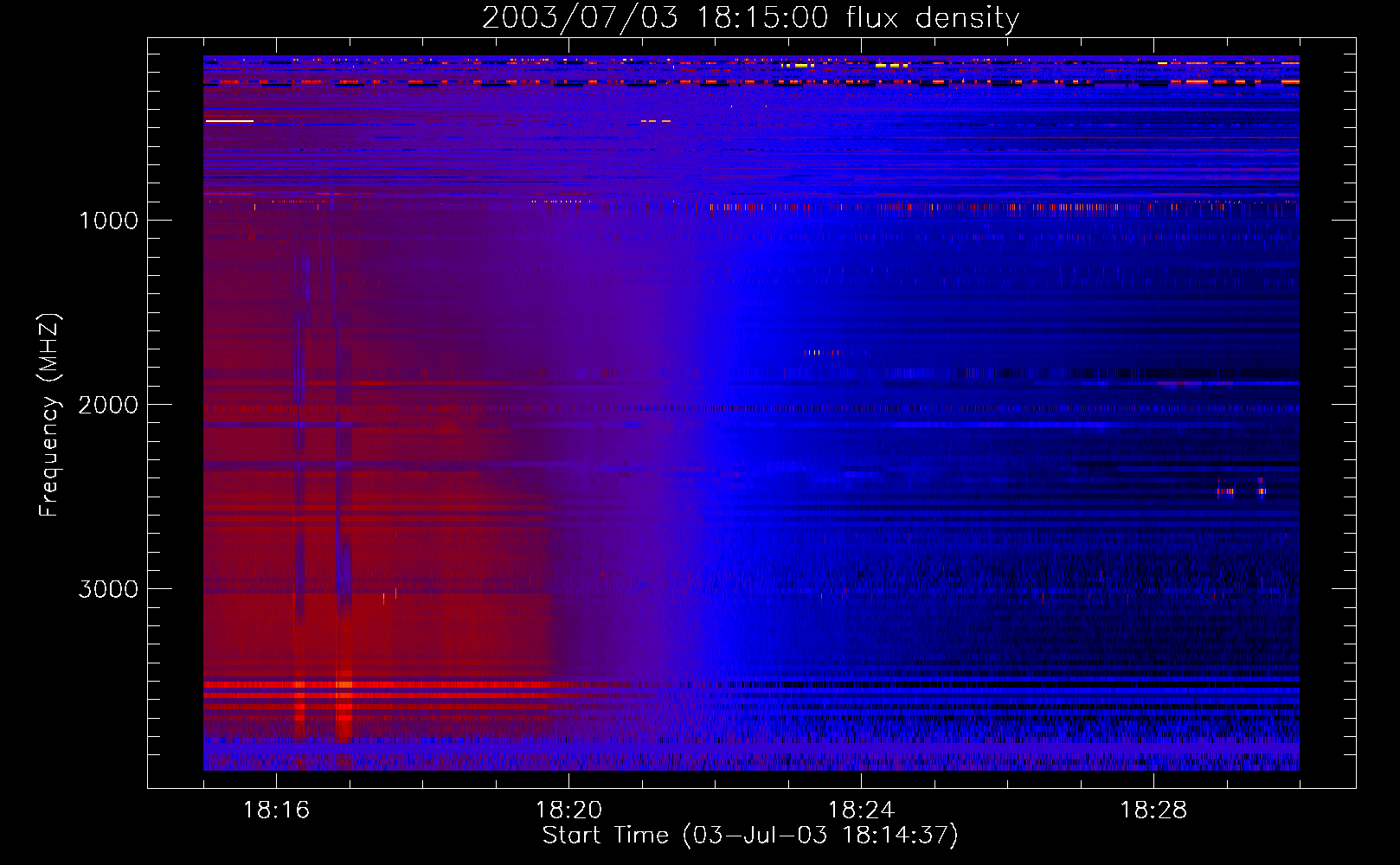Click the bright red band below 3500 MHz
This screenshot has height=865, width=1400.
381,684
